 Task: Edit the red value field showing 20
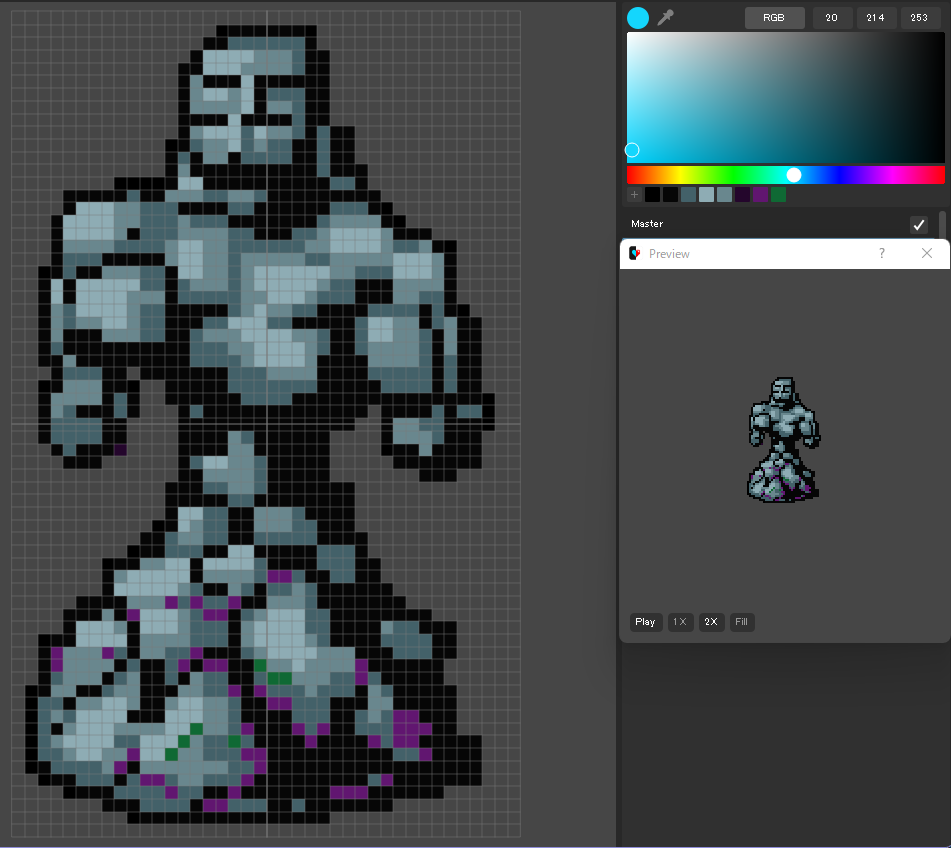pyautogui.click(x=832, y=18)
